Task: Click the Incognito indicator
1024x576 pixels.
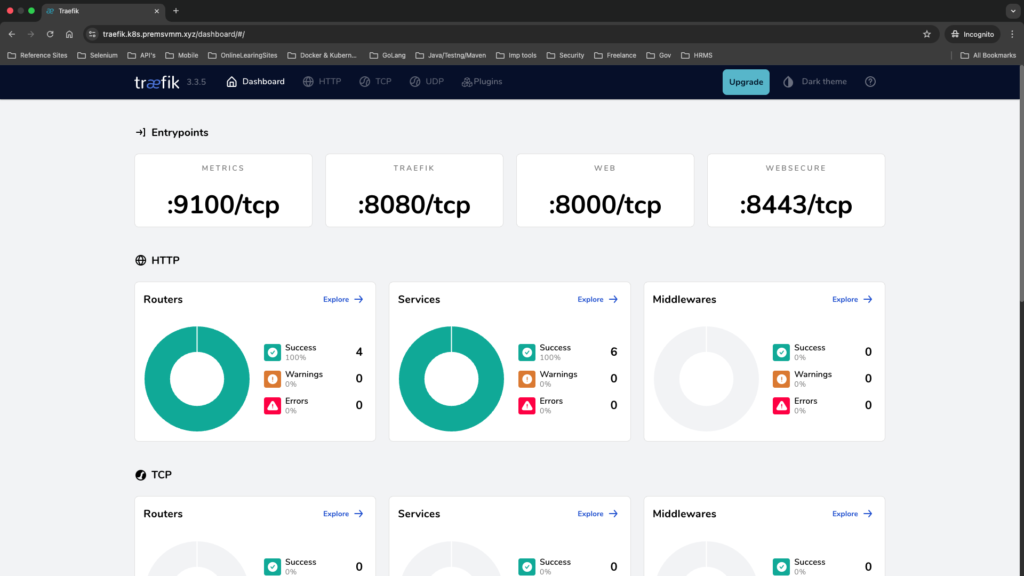Action: tap(972, 34)
